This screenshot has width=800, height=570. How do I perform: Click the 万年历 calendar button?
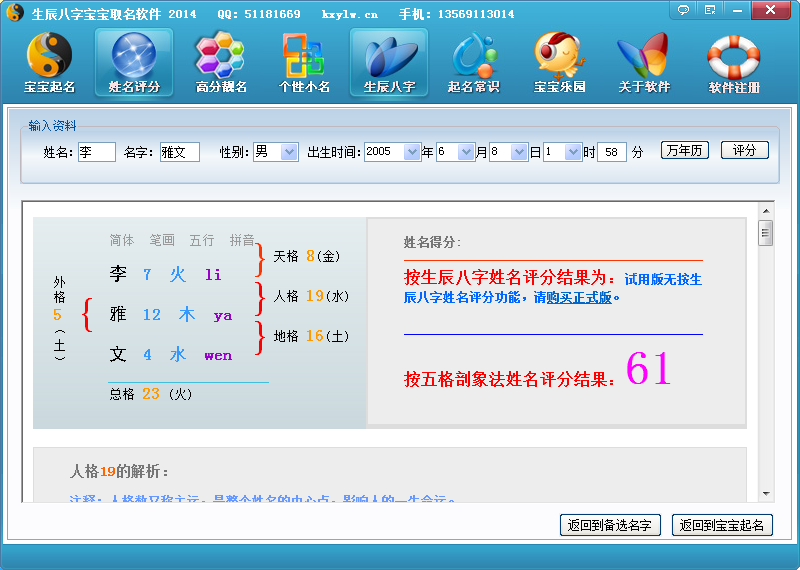(x=685, y=151)
